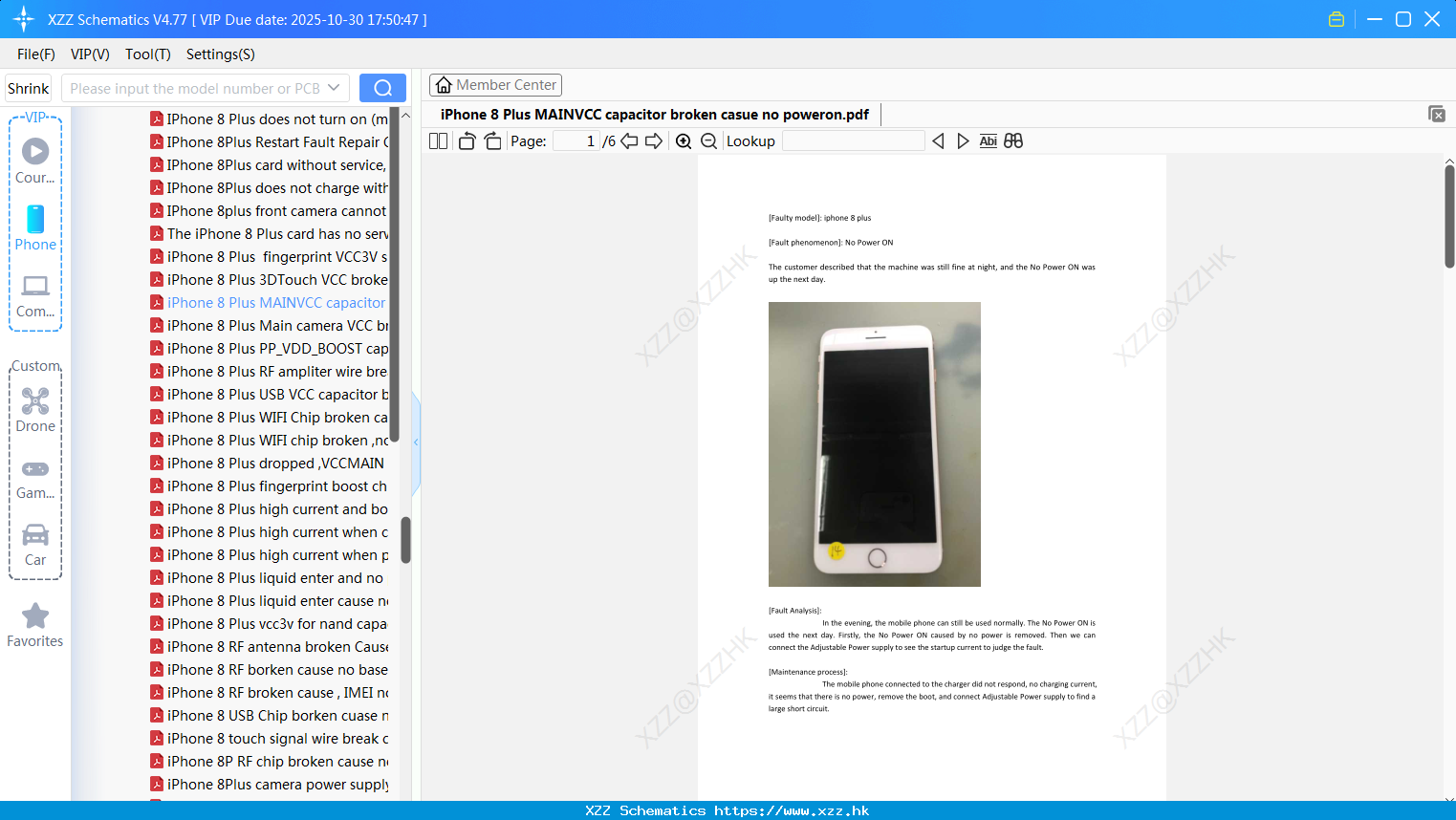1456x820 pixels.
Task: Open 'iPhone 8 Plus vcc3v for nand' file
Action: coord(270,624)
